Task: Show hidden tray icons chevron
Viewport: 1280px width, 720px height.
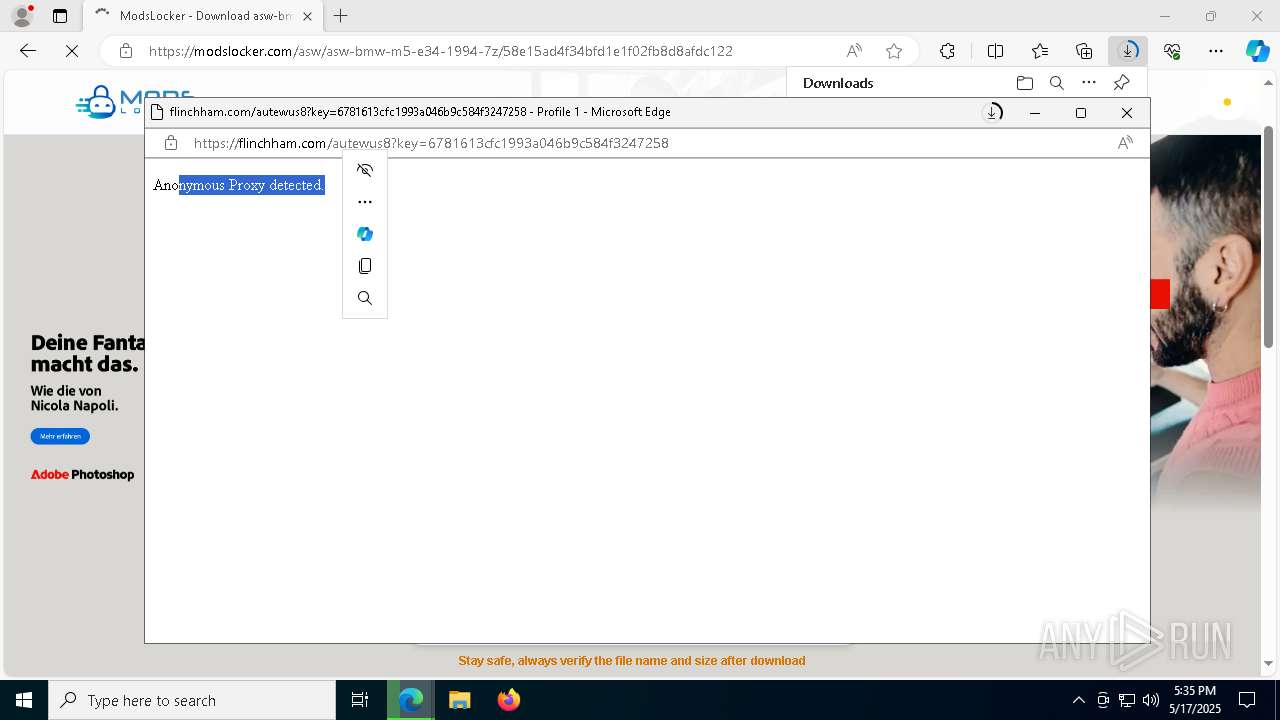Action: 1078,700
